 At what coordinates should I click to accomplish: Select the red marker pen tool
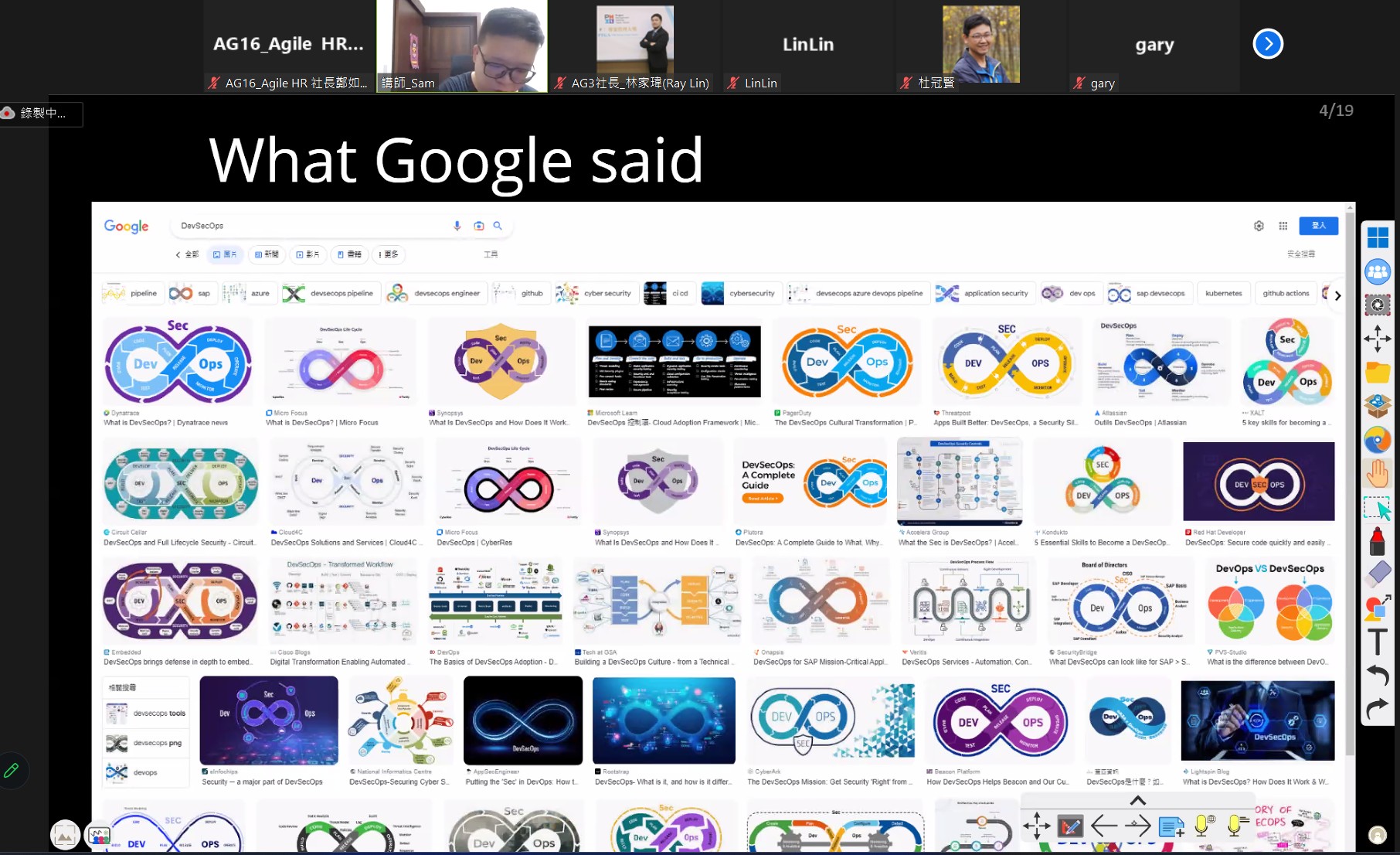1377,541
